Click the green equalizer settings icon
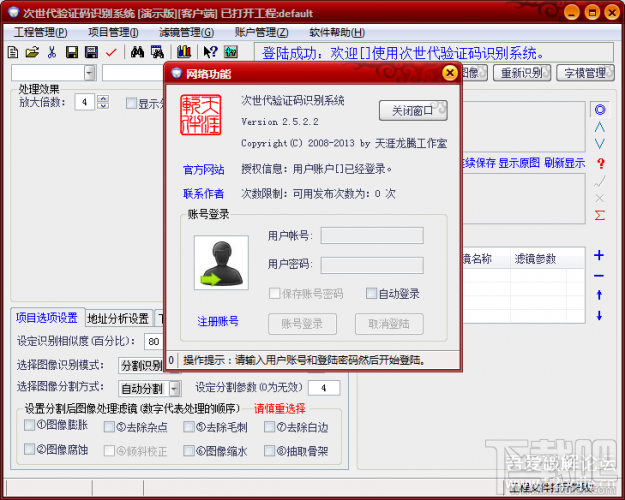 tap(231, 52)
